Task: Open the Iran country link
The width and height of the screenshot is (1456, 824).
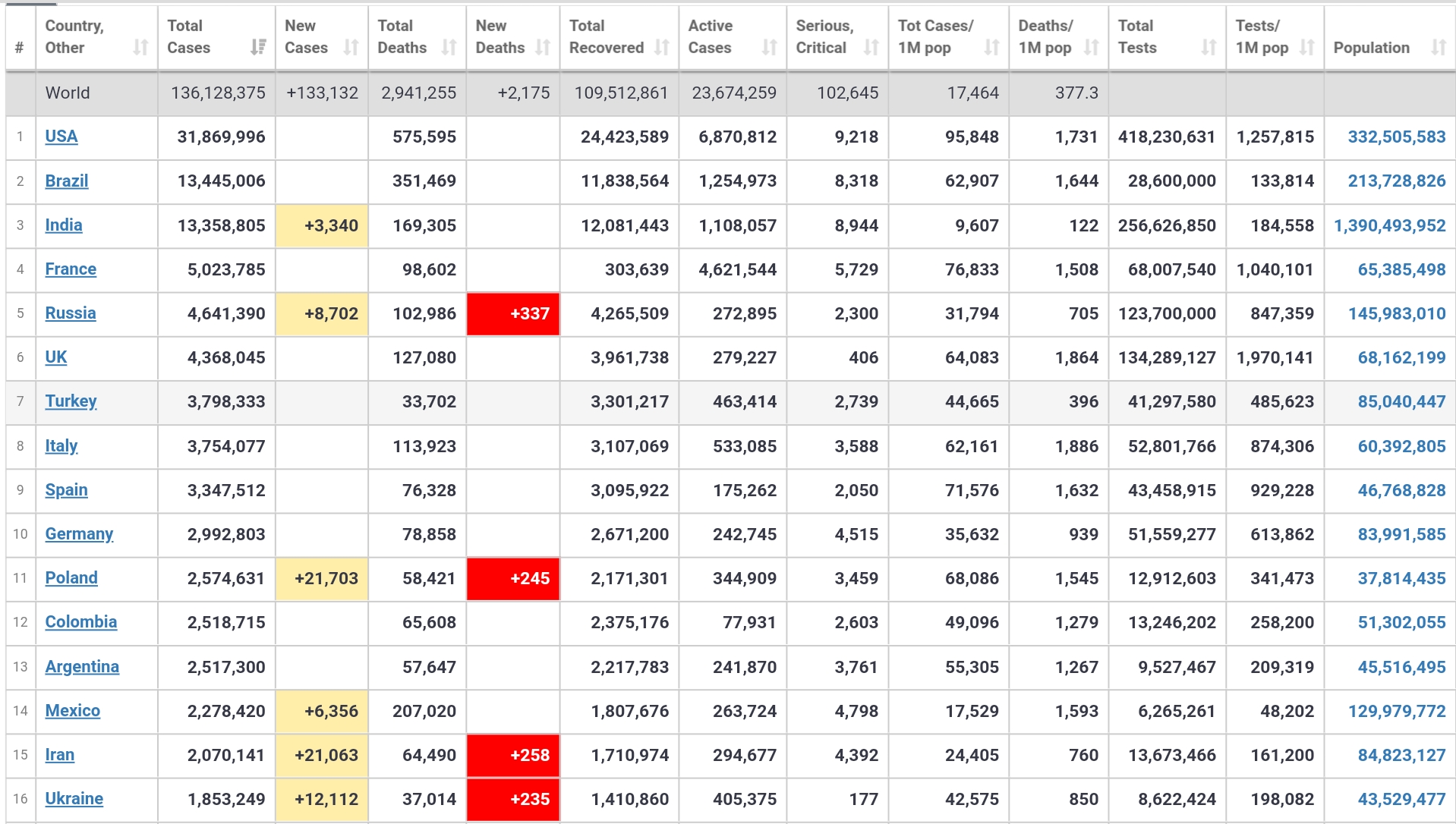Action: point(60,755)
